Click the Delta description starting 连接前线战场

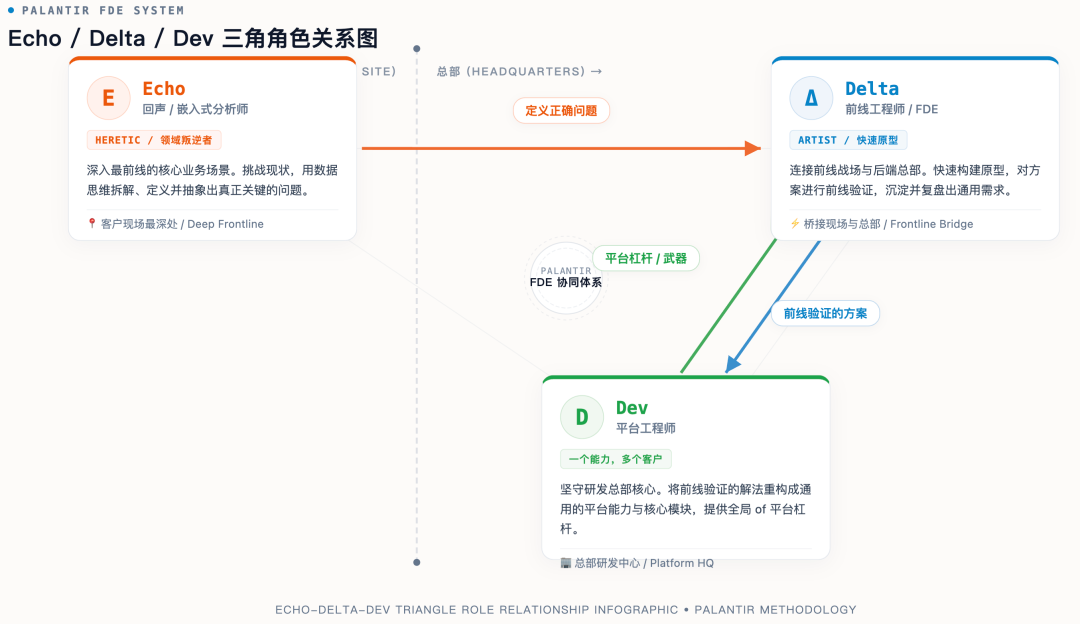click(x=915, y=180)
